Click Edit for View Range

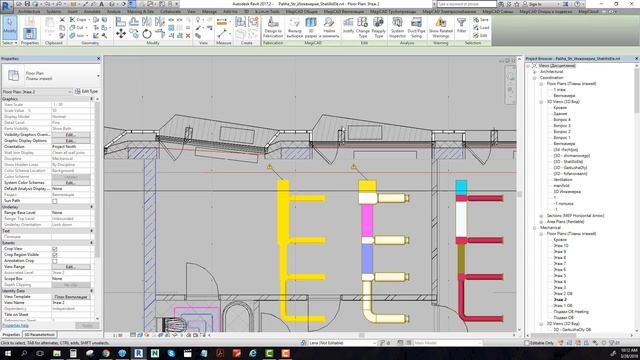coord(71,267)
